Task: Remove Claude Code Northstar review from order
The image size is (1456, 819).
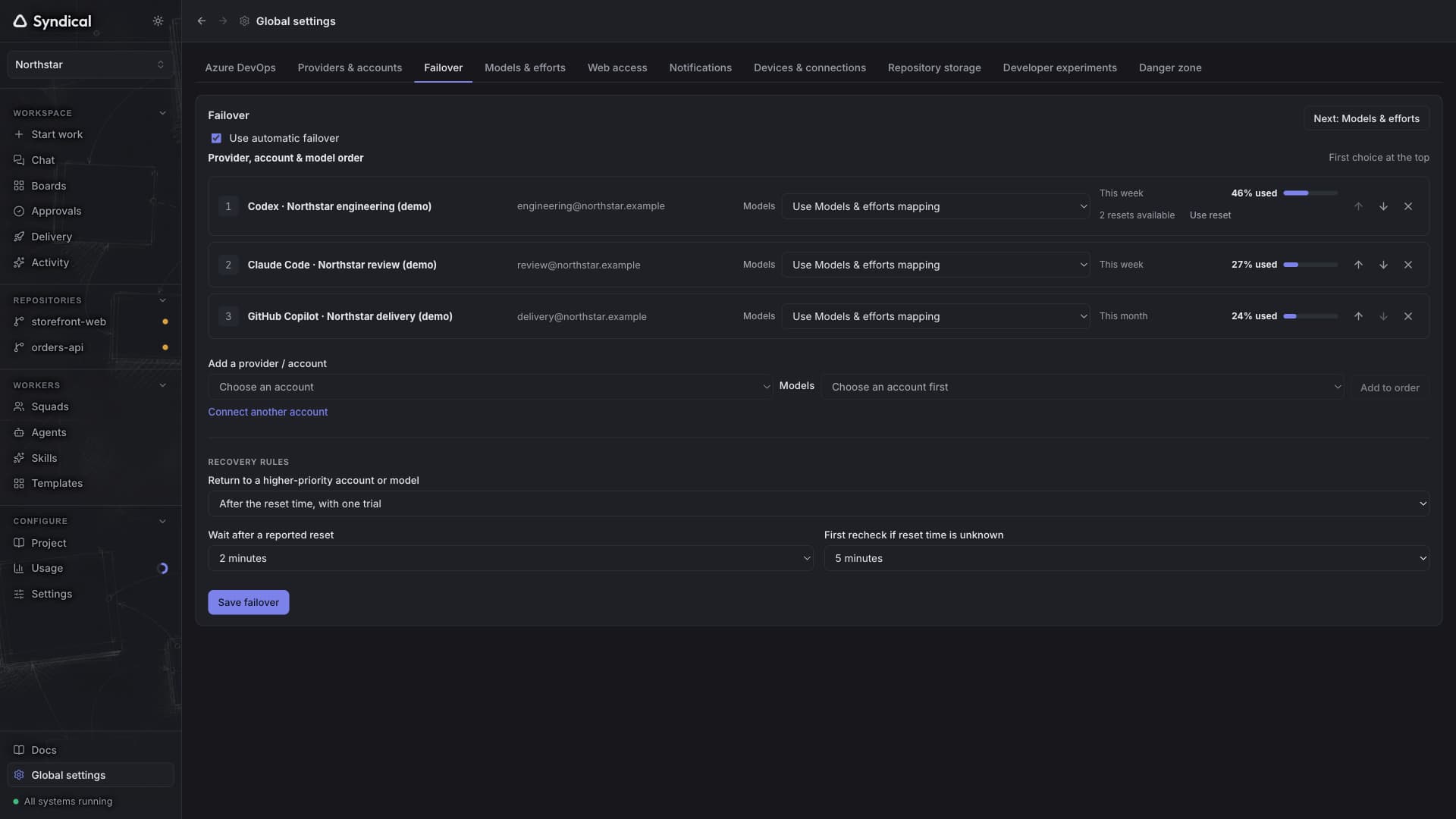Action: click(1408, 265)
